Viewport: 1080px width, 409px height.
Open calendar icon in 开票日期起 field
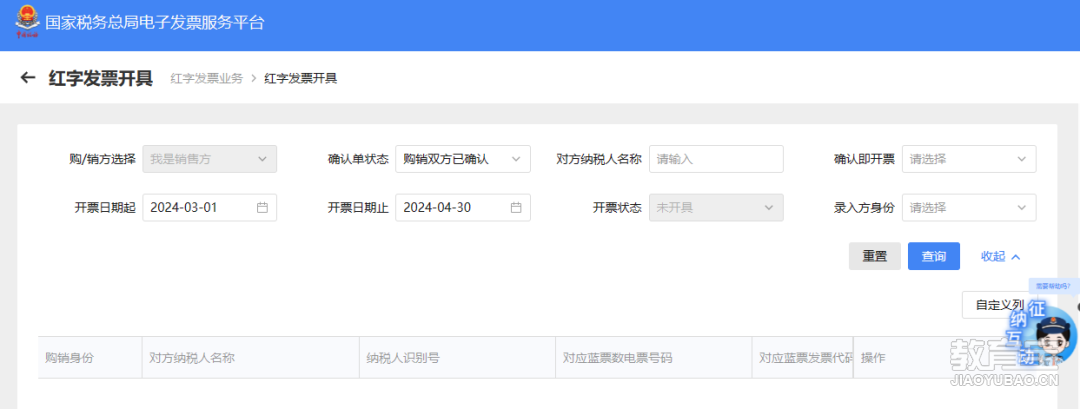262,207
